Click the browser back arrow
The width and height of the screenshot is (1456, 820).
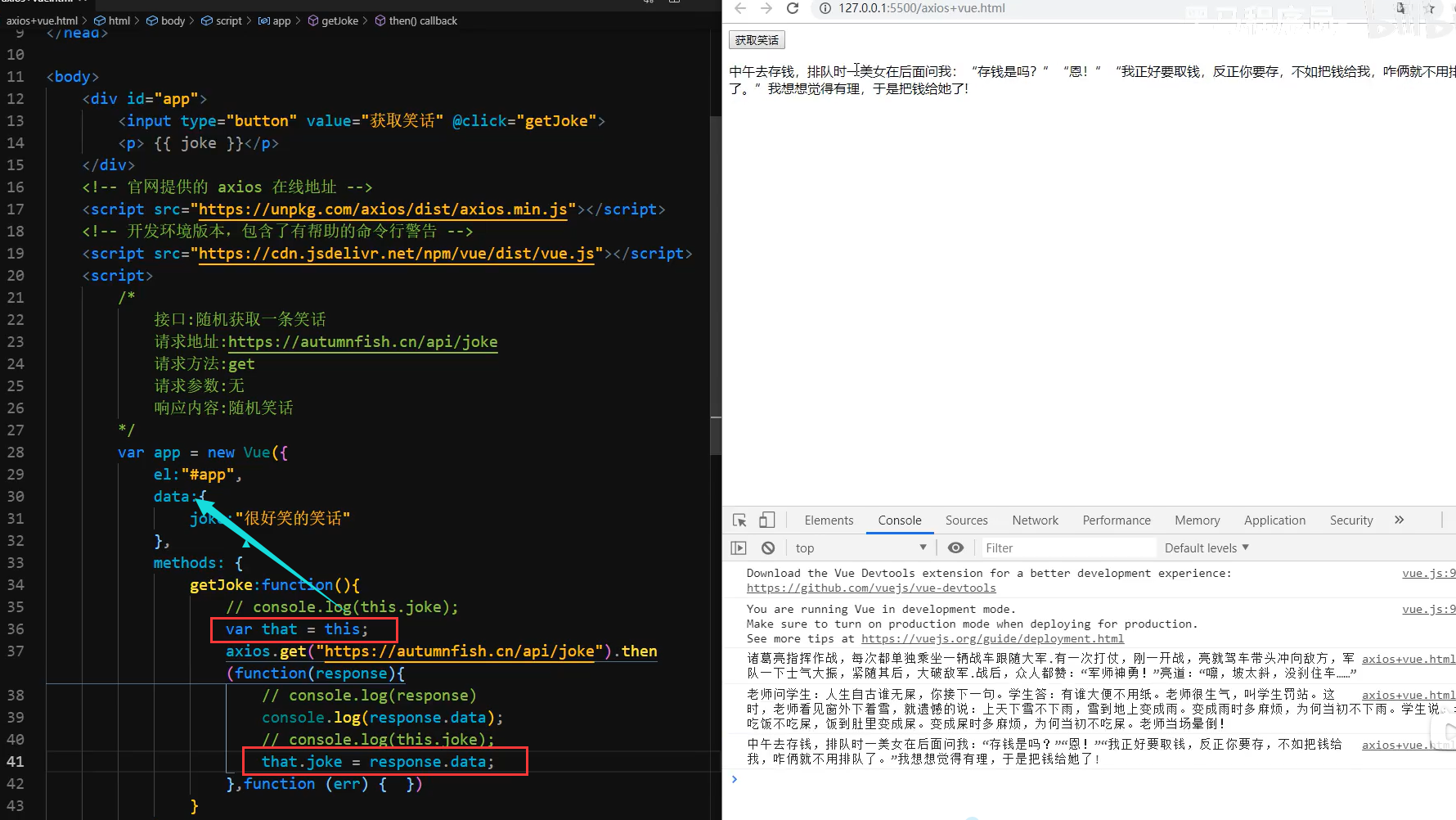pyautogui.click(x=740, y=8)
